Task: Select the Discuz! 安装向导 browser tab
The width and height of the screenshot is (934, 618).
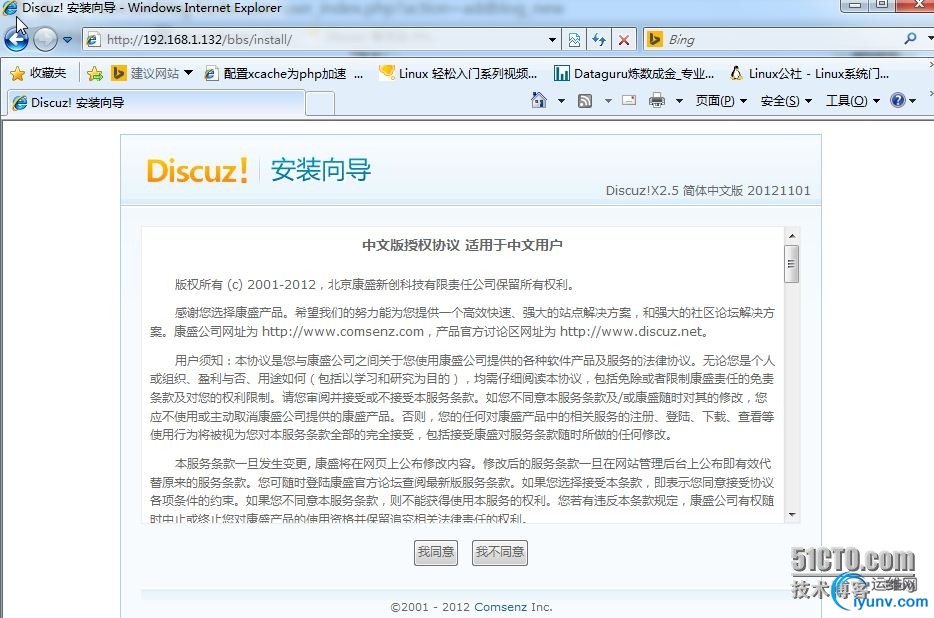Action: 156,103
